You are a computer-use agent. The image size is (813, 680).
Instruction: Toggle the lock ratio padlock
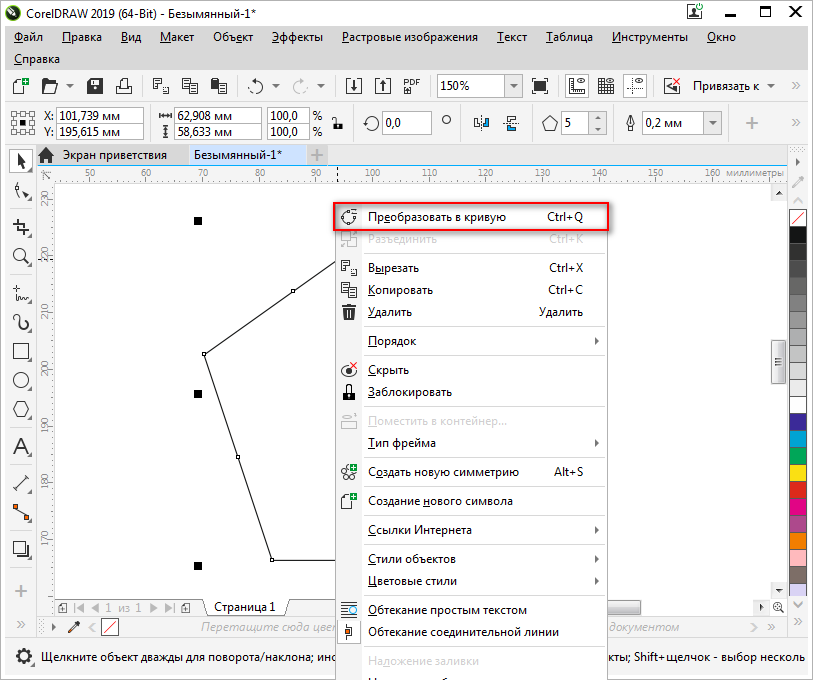tap(337, 124)
